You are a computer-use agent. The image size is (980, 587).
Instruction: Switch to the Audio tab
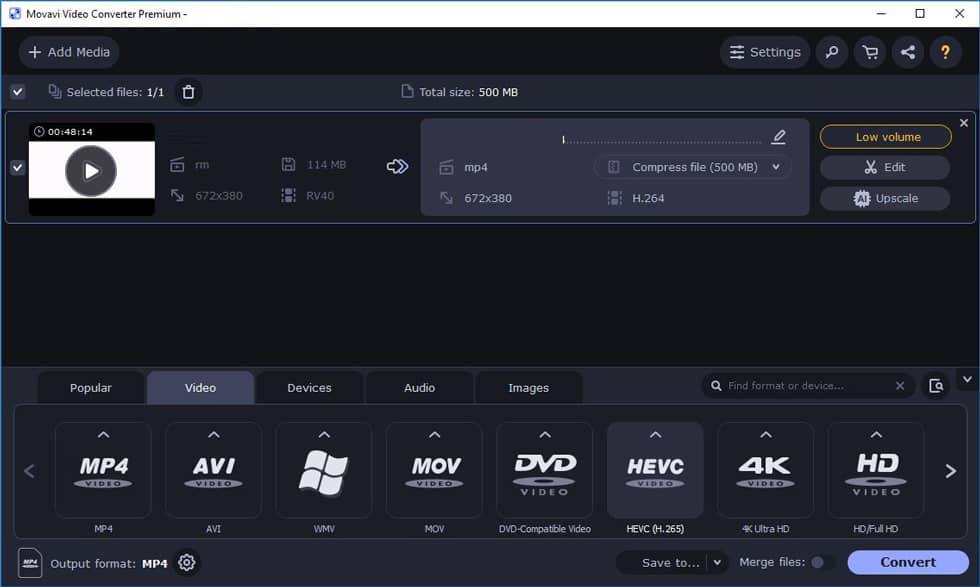pyautogui.click(x=419, y=388)
